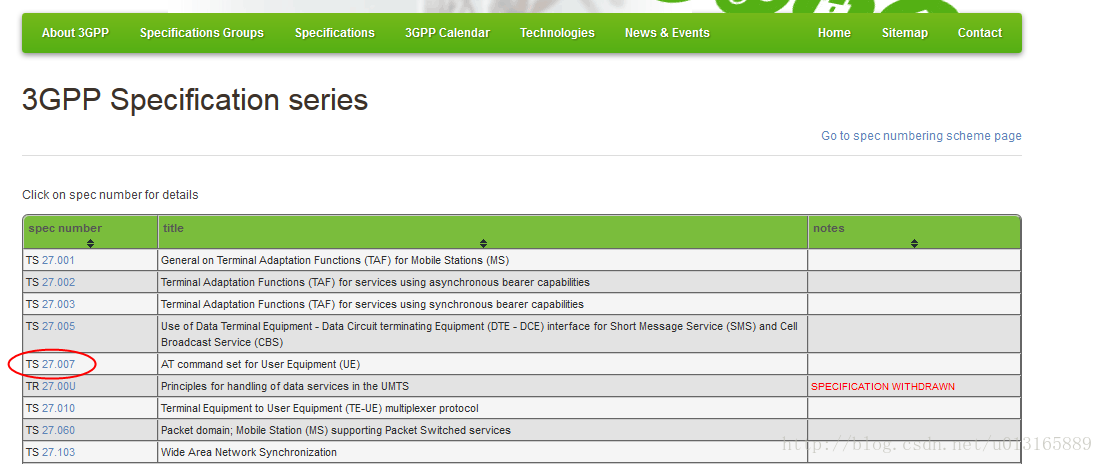Select the 'SPECIFICATION WITHDRAWN' note

click(x=883, y=387)
